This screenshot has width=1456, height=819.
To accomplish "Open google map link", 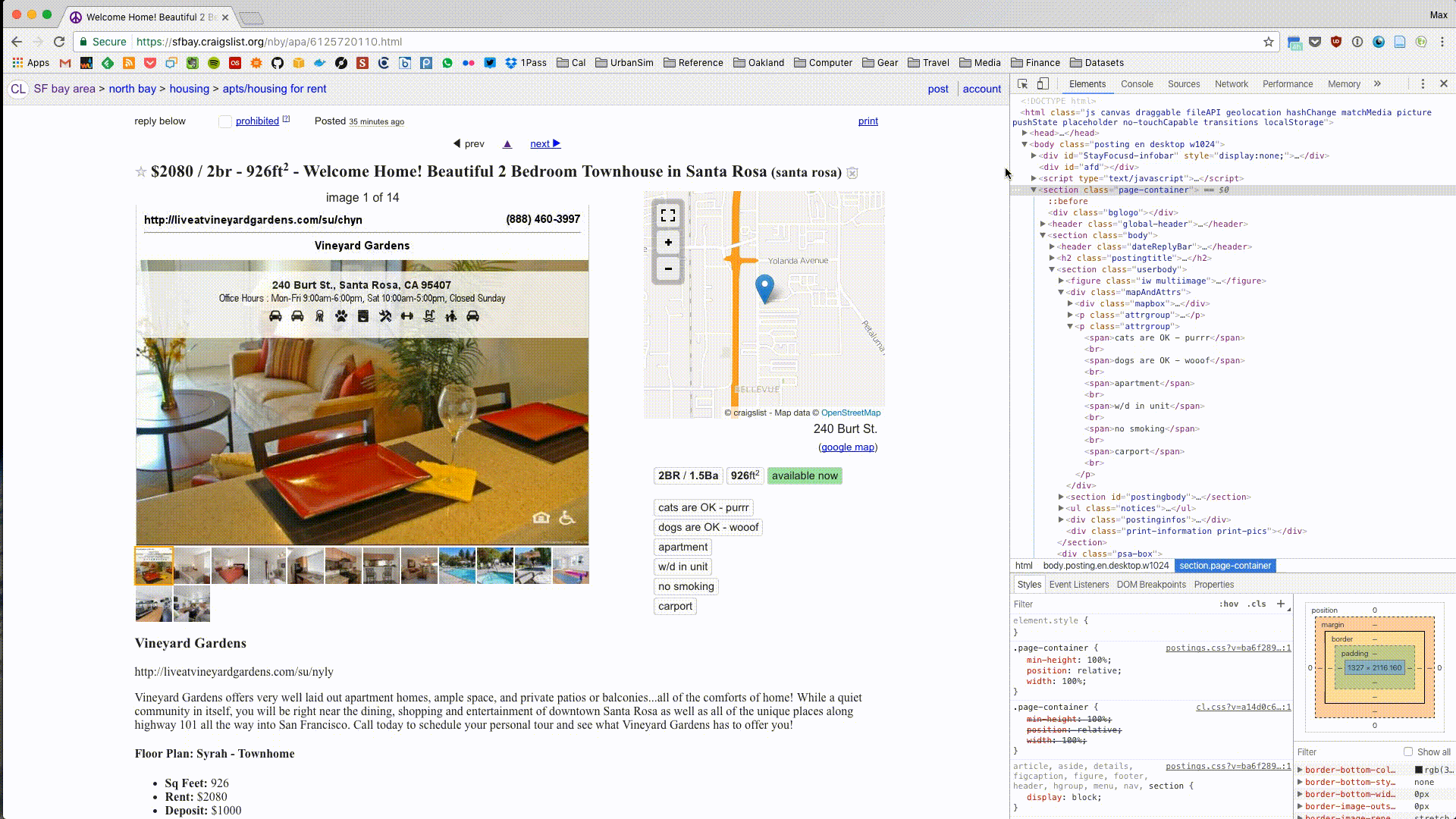I will point(847,447).
